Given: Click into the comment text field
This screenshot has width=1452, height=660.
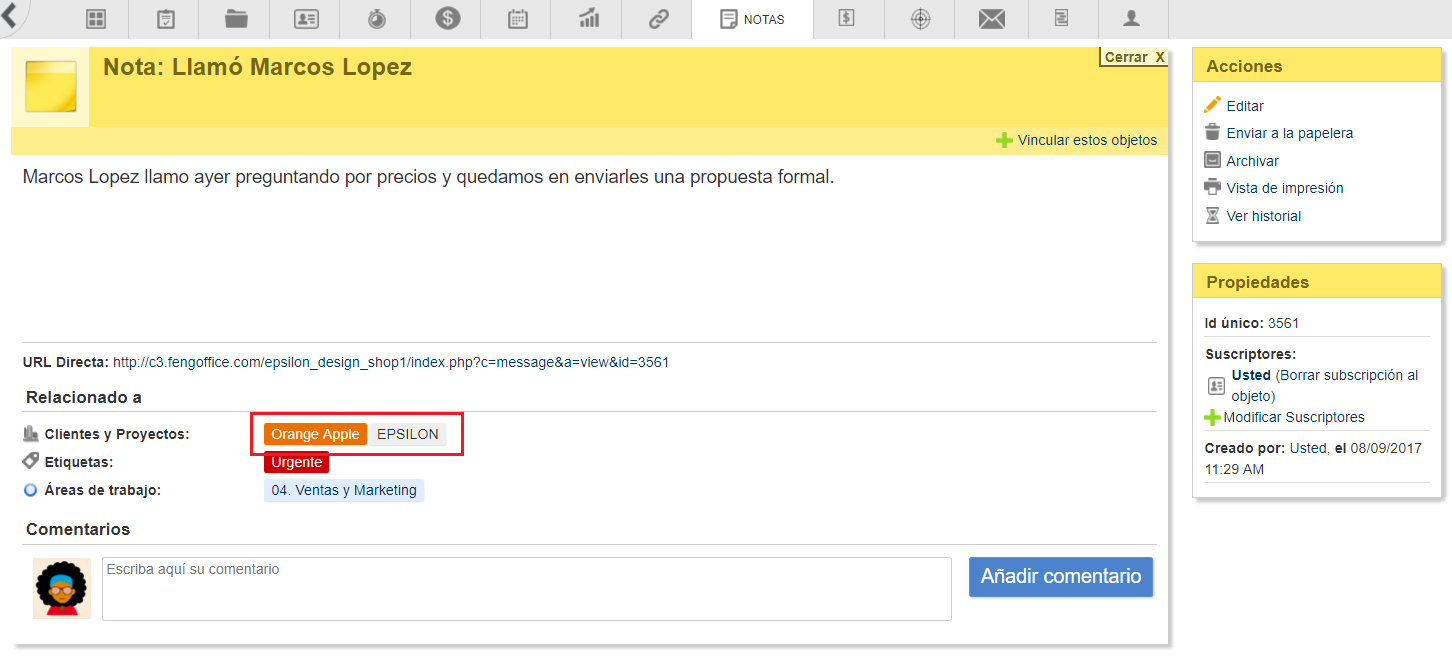Looking at the screenshot, I should [x=526, y=589].
